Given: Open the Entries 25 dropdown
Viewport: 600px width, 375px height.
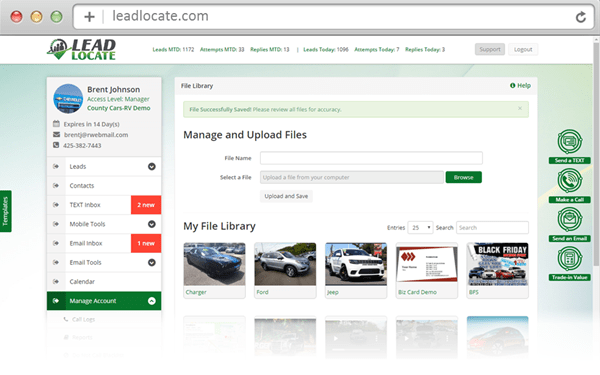Looking at the screenshot, I should point(420,227).
